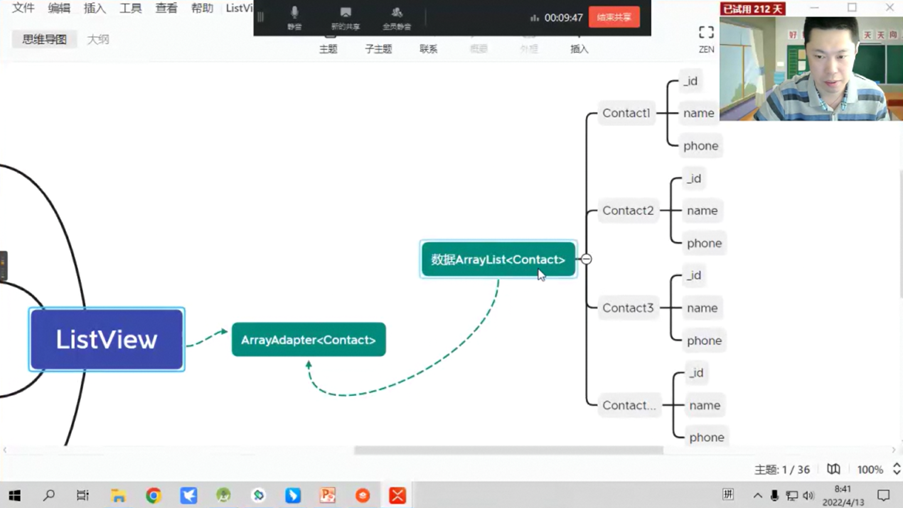Click the end sharing red button
This screenshot has width=903, height=508.
click(613, 17)
